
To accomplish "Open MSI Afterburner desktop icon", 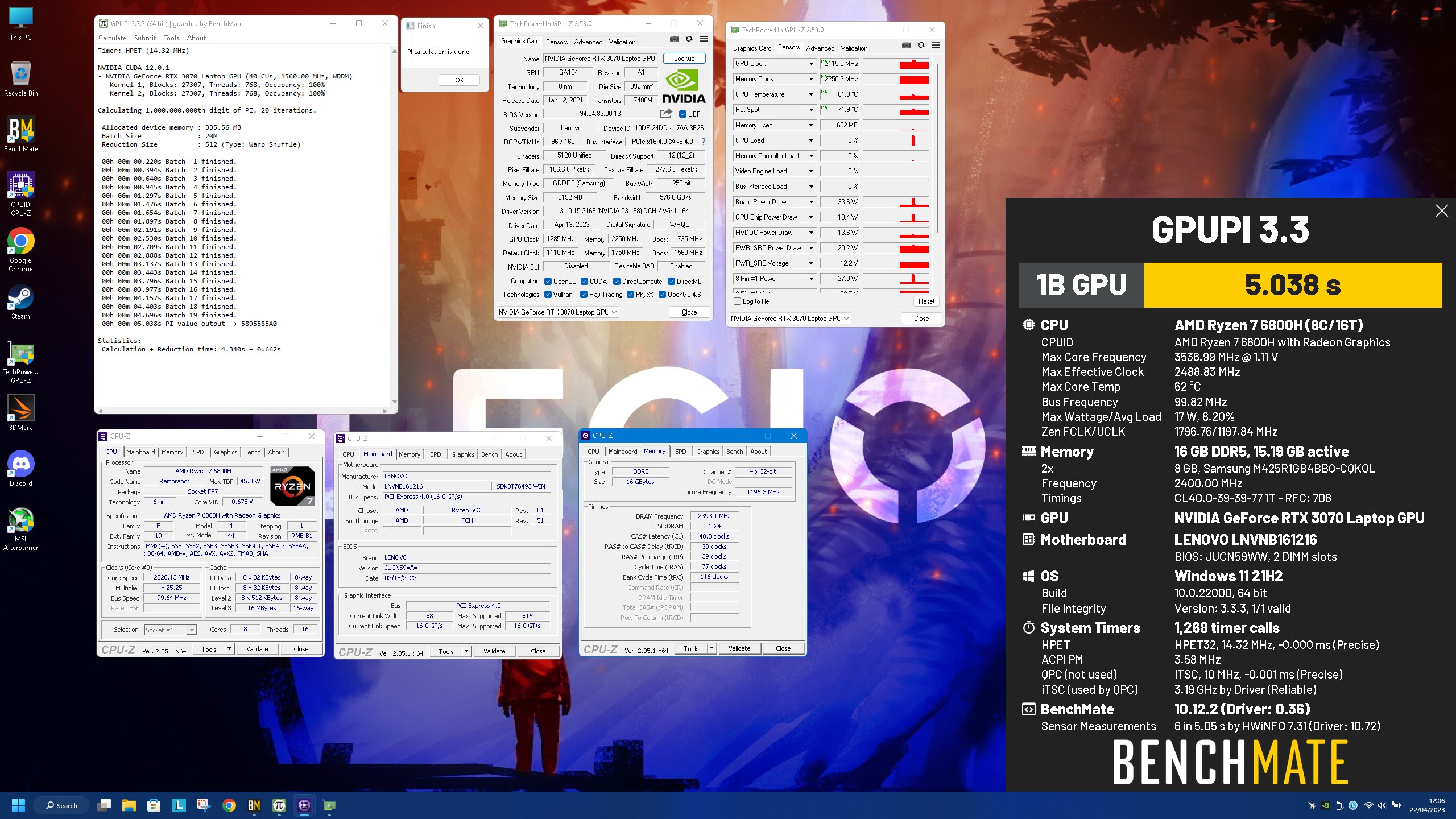I will click(21, 528).
